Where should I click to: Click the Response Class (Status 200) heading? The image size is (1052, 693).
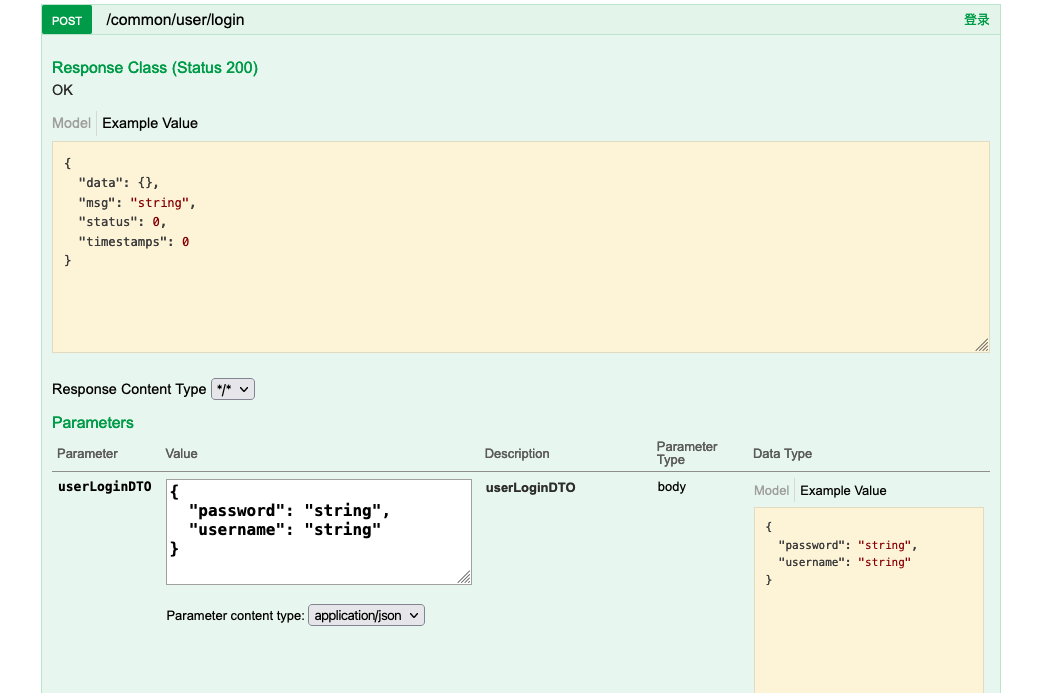coord(155,68)
